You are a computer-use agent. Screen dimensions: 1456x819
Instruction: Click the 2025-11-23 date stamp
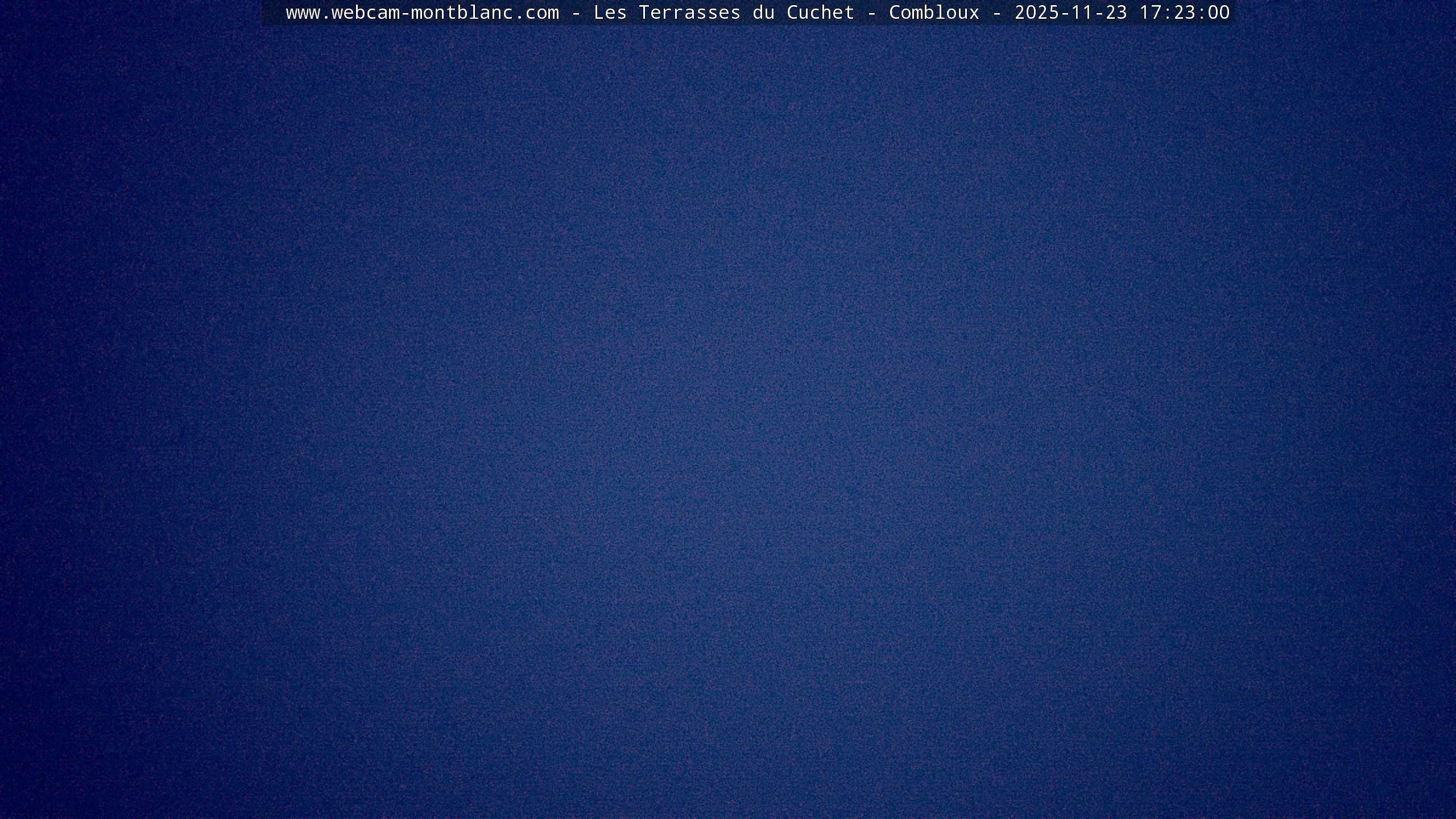1070,13
